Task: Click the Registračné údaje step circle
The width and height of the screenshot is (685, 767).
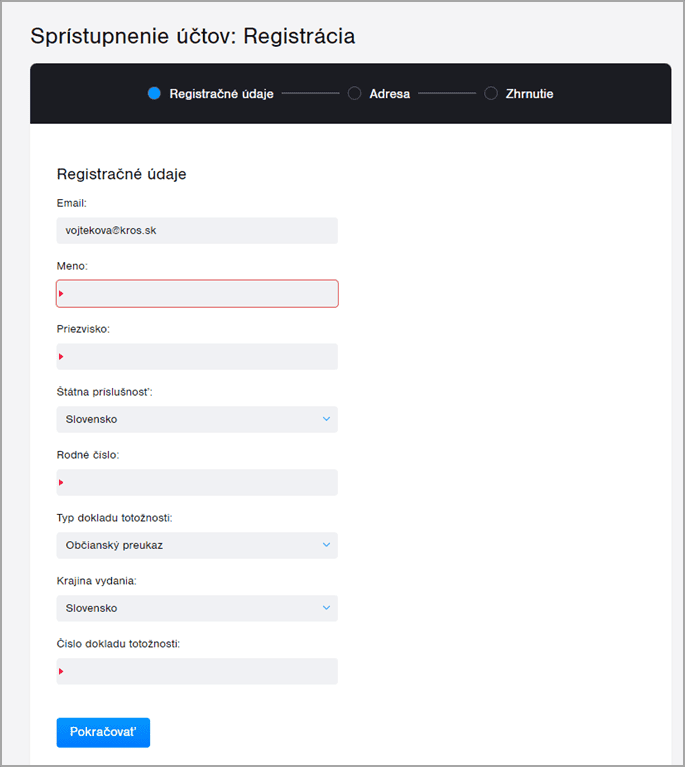Action: tap(154, 94)
